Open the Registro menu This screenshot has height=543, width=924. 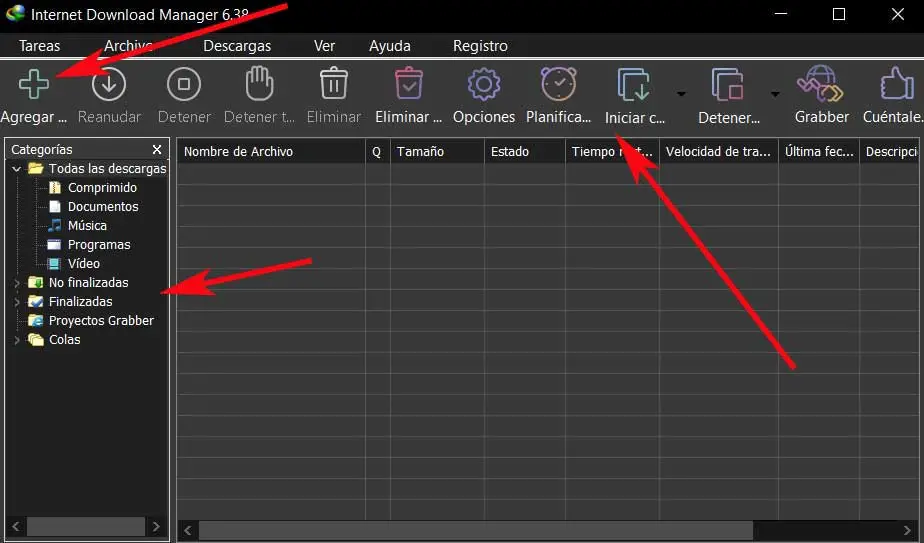pyautogui.click(x=480, y=46)
